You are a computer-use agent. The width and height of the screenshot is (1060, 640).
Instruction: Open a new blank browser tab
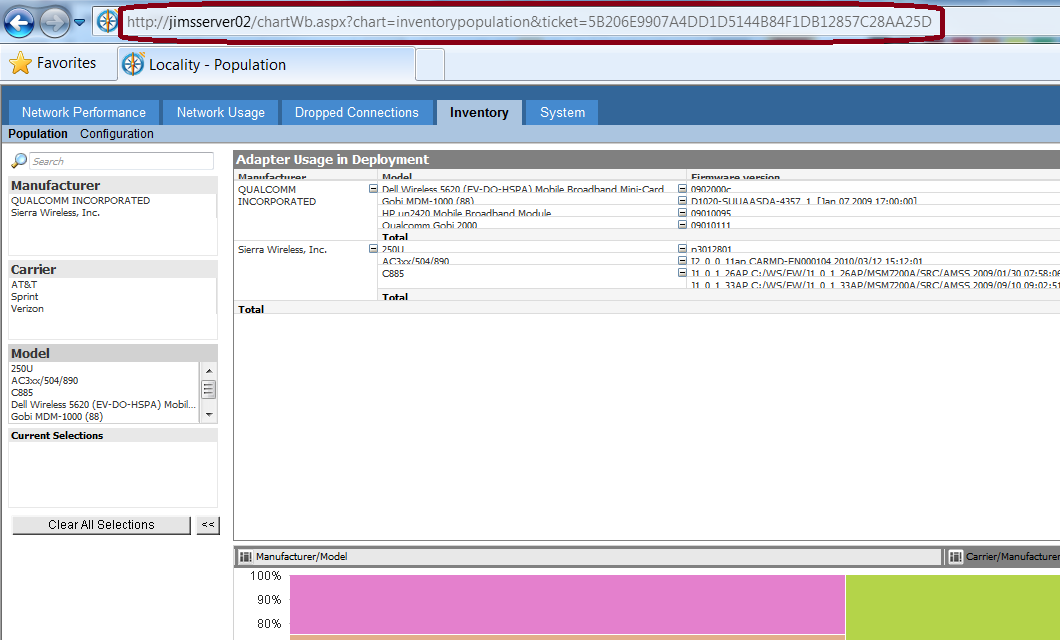pos(430,64)
